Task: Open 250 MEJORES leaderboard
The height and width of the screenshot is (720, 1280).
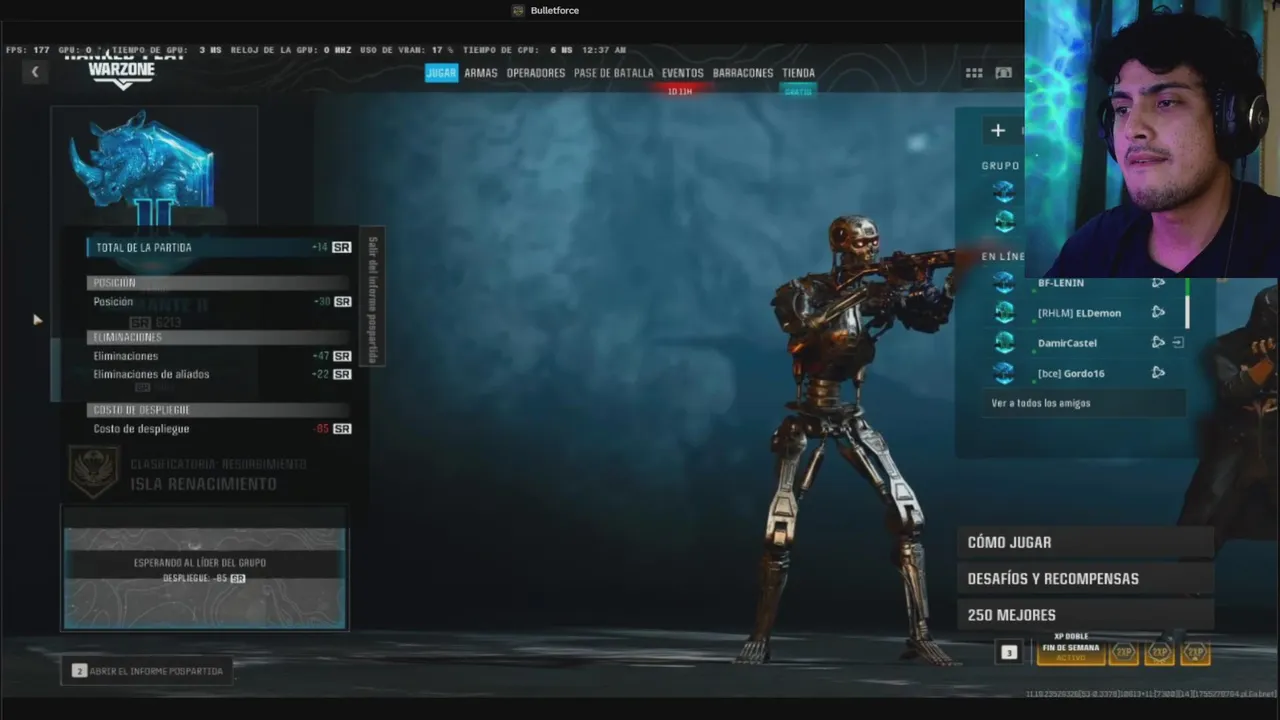Action: tap(1086, 615)
